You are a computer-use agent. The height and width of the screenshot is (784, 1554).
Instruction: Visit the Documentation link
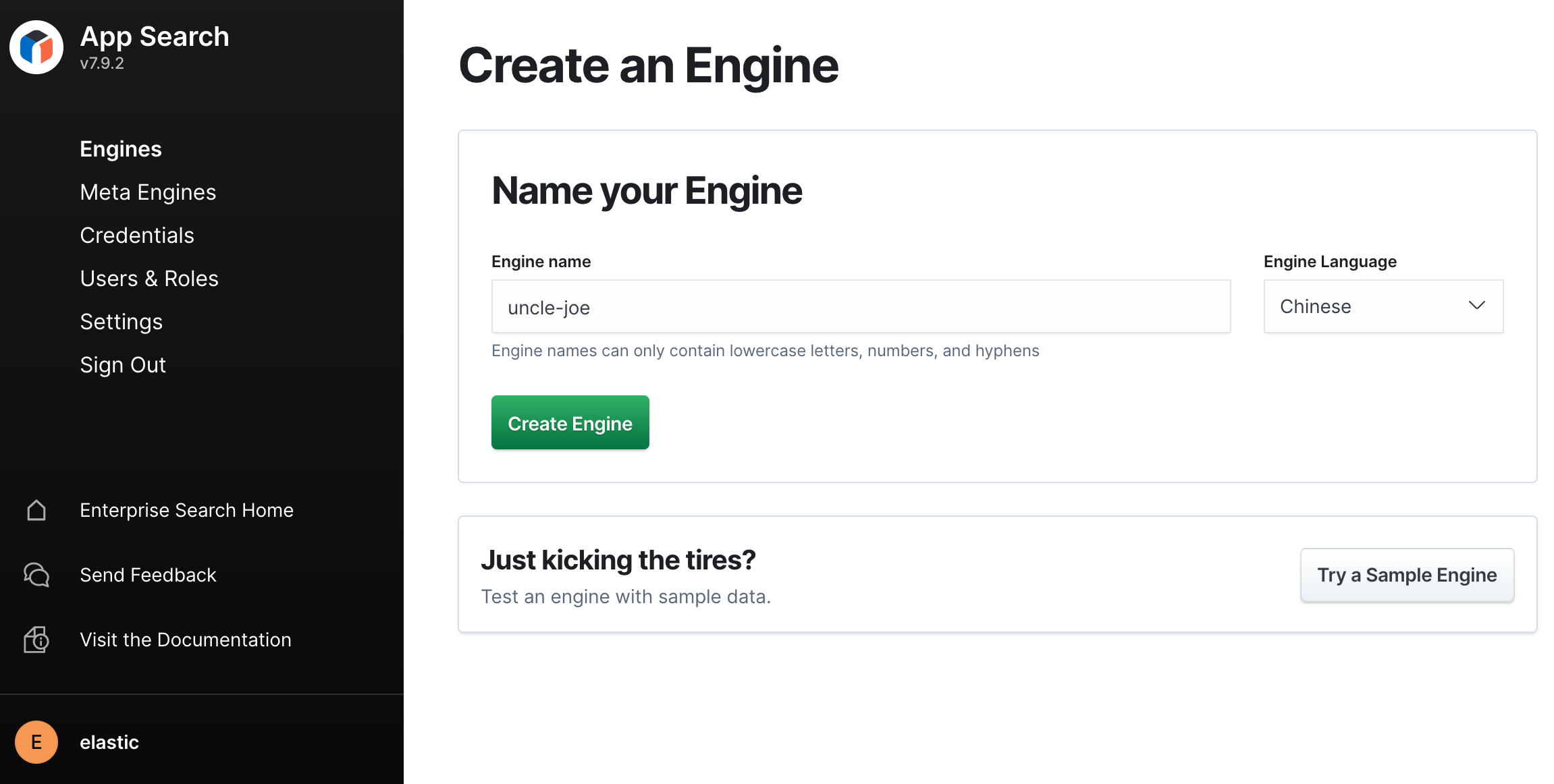(x=186, y=640)
